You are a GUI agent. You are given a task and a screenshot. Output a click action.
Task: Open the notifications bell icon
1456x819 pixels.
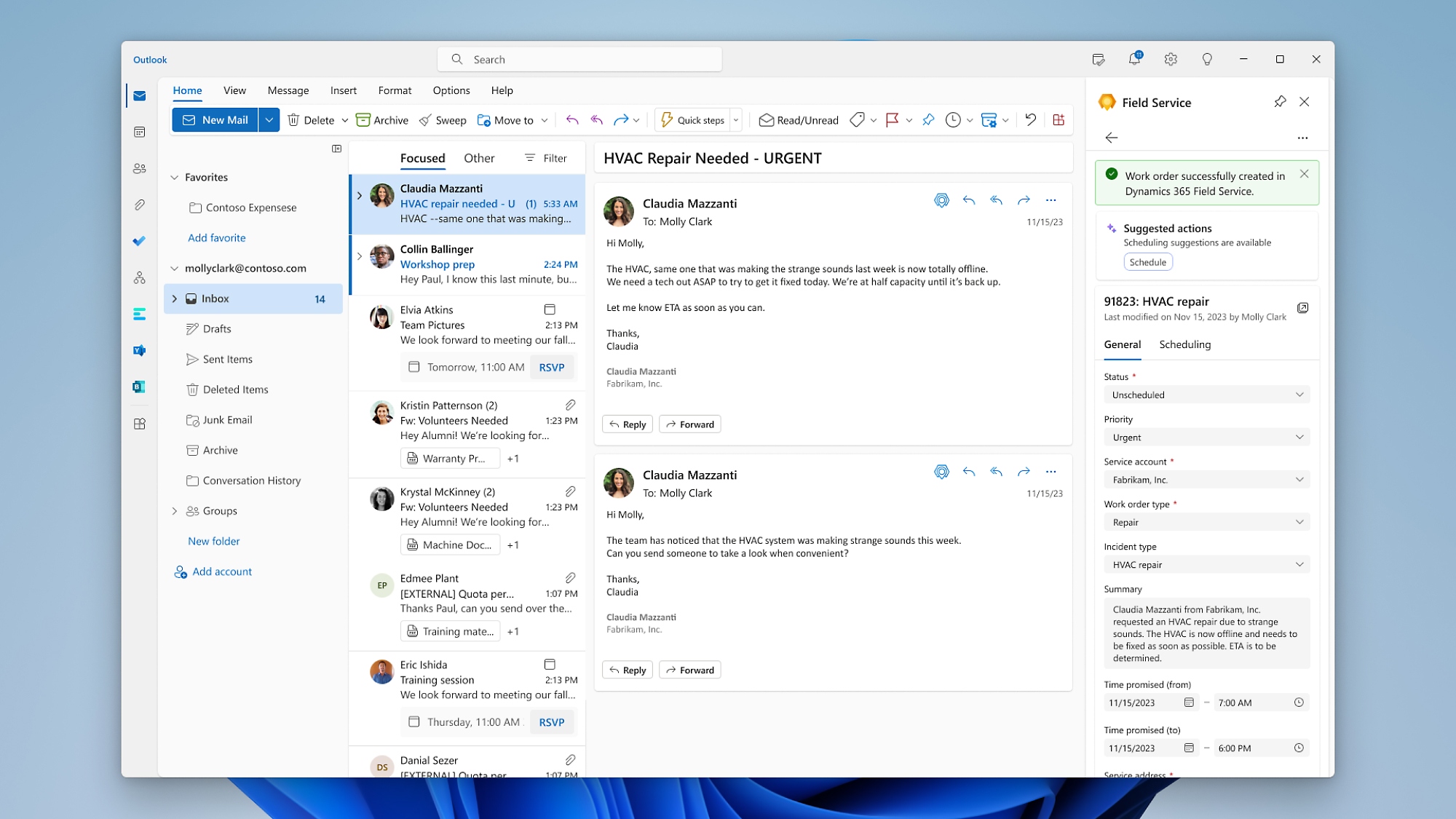click(1134, 59)
